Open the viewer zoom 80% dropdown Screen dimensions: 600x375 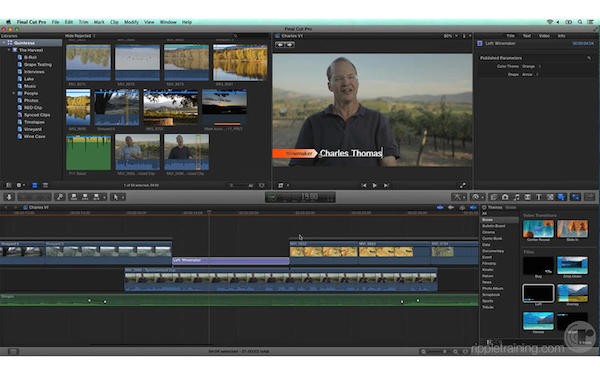coord(450,36)
